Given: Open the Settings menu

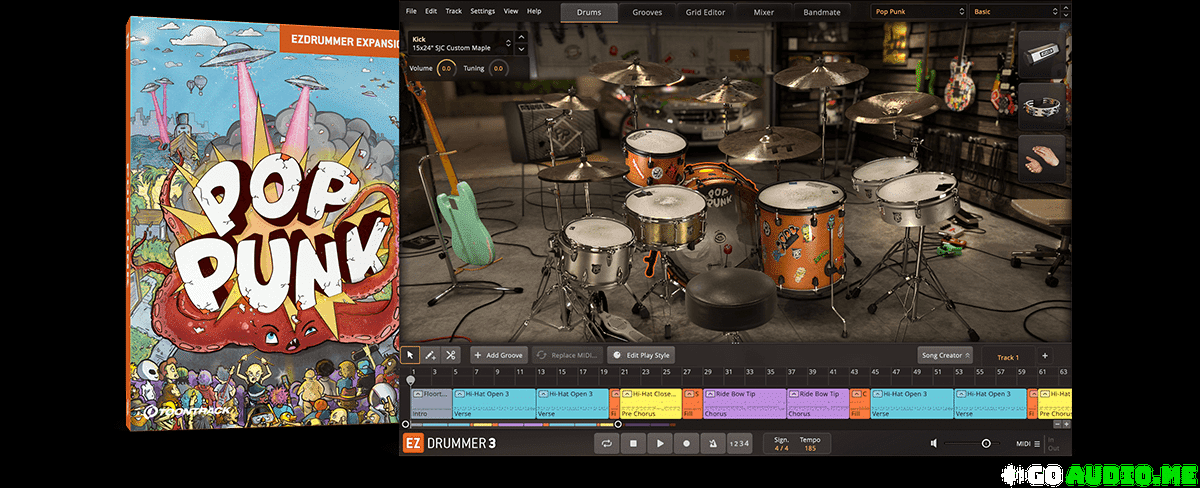Looking at the screenshot, I should pos(482,11).
